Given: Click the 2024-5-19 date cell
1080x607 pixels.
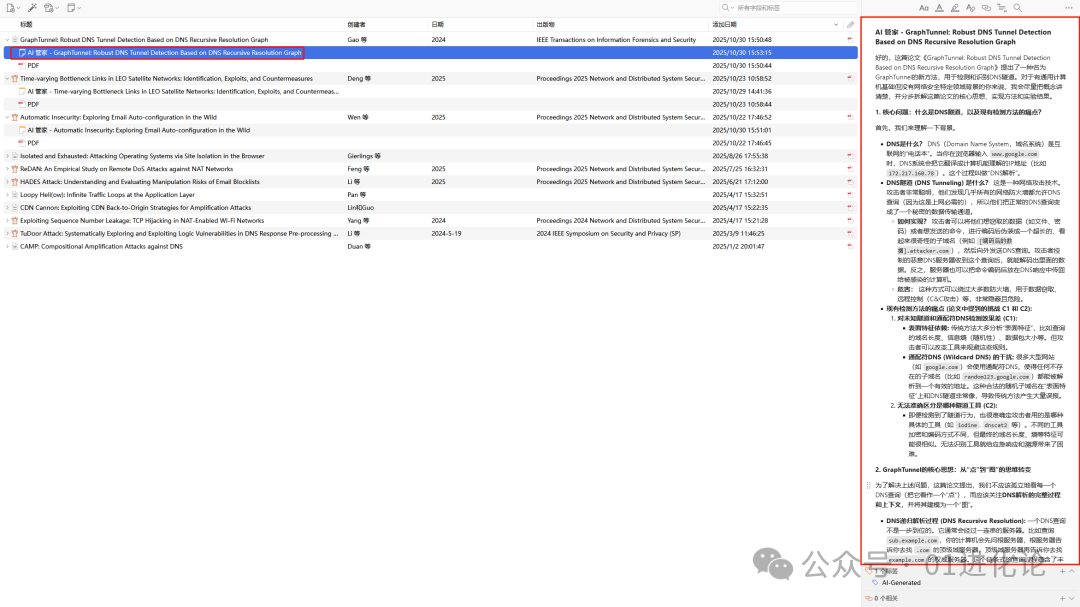Looking at the screenshot, I should (x=446, y=234).
